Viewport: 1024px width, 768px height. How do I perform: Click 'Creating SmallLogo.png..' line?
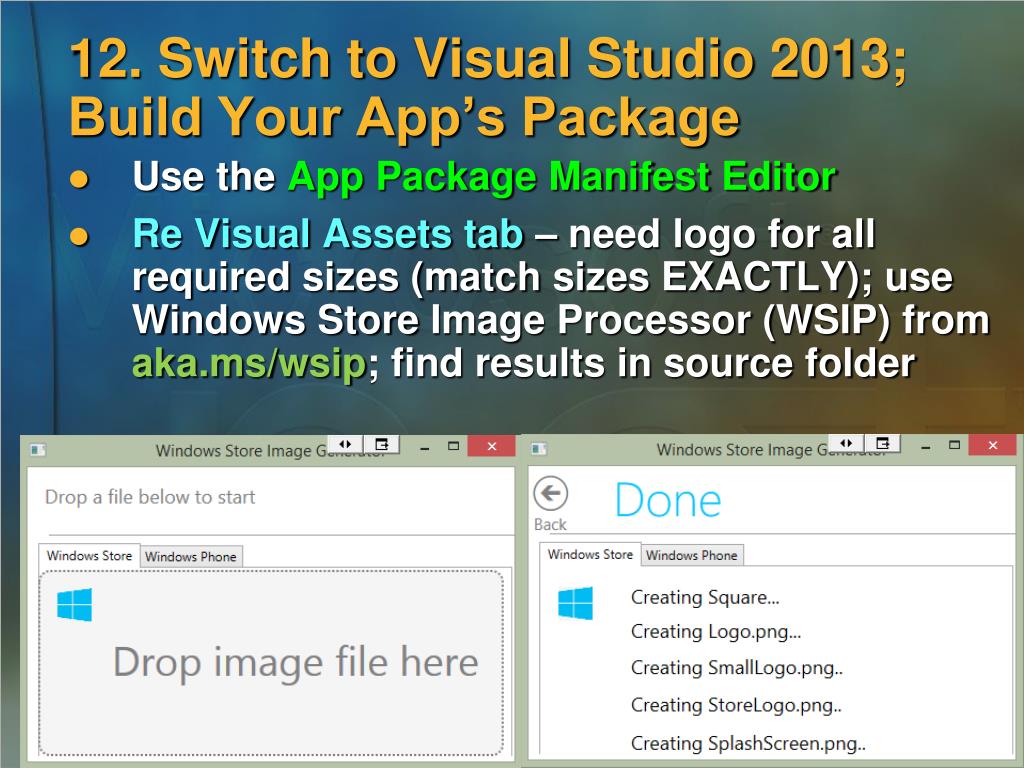[737, 668]
